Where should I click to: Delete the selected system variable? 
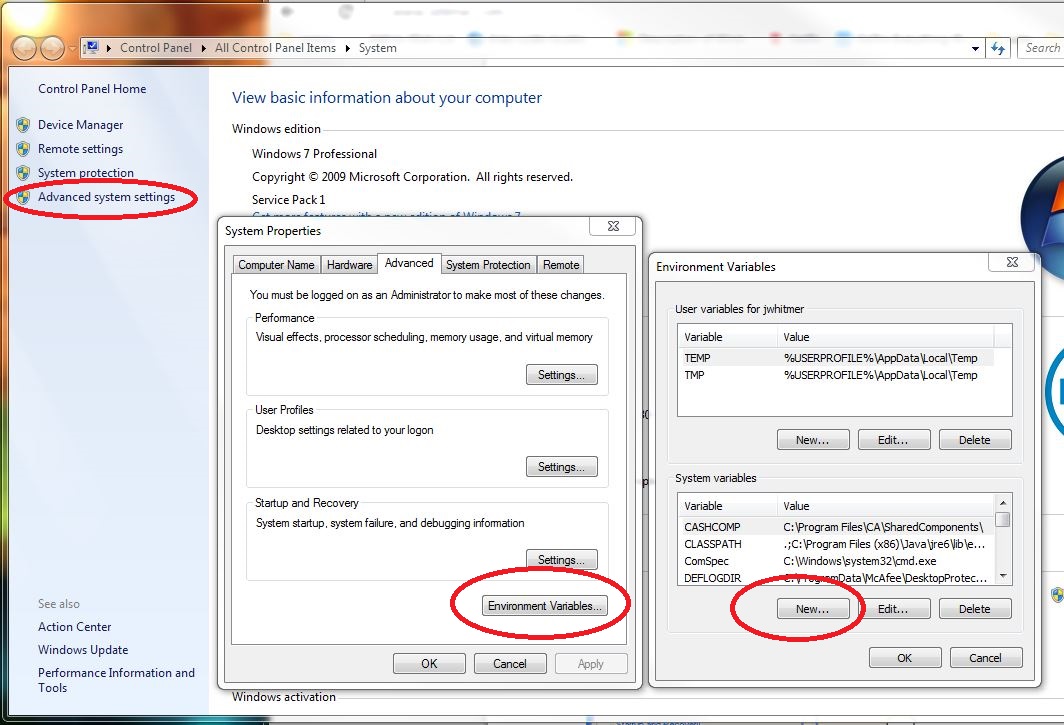pyautogui.click(x=975, y=609)
